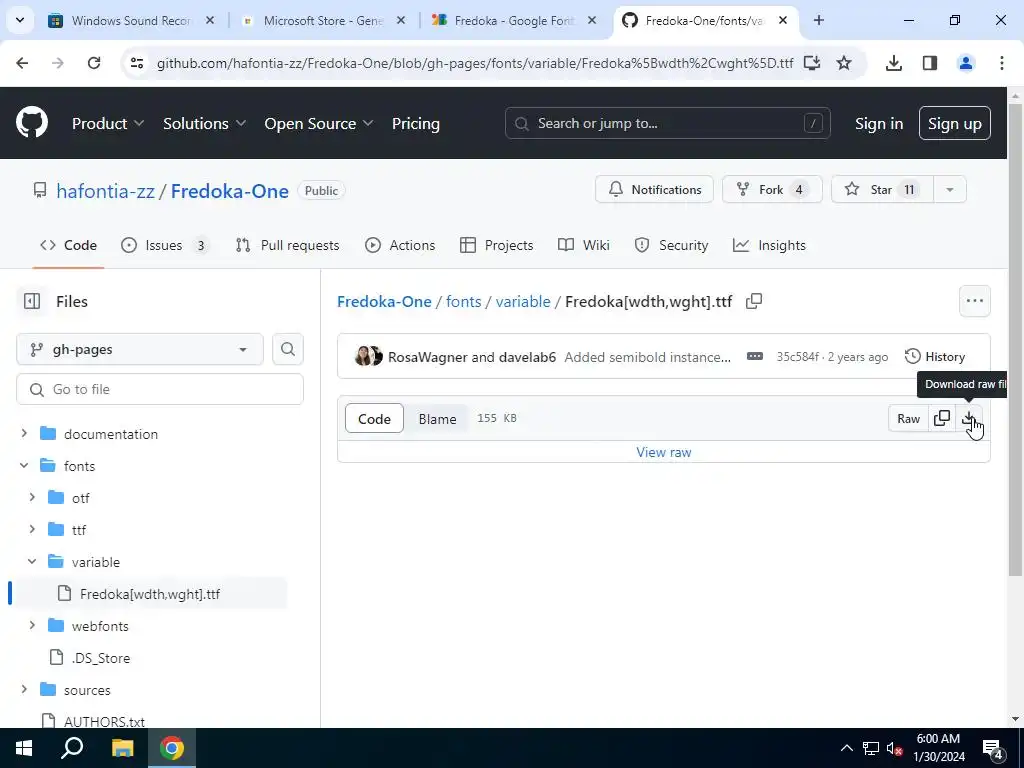Click the muted volume tray icon

[x=894, y=748]
